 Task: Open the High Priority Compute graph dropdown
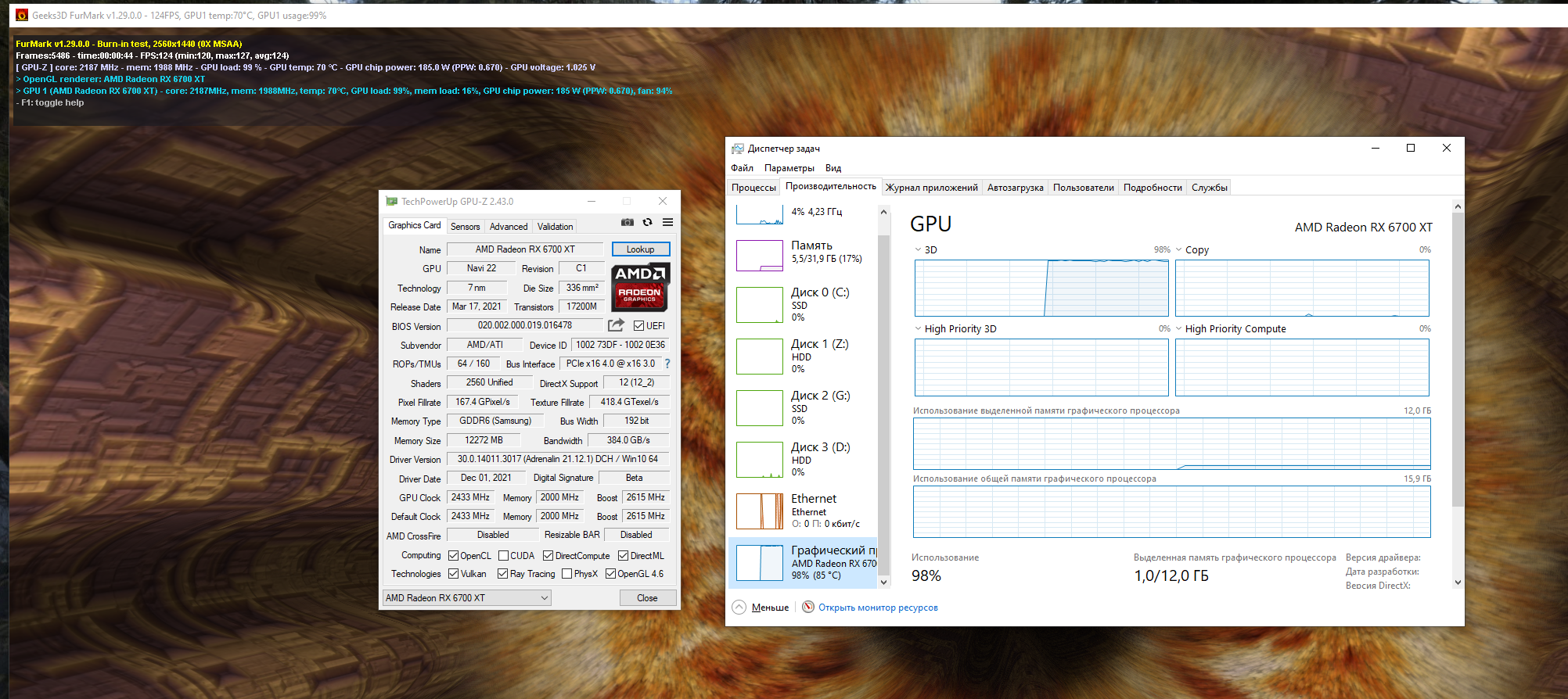click(1178, 329)
